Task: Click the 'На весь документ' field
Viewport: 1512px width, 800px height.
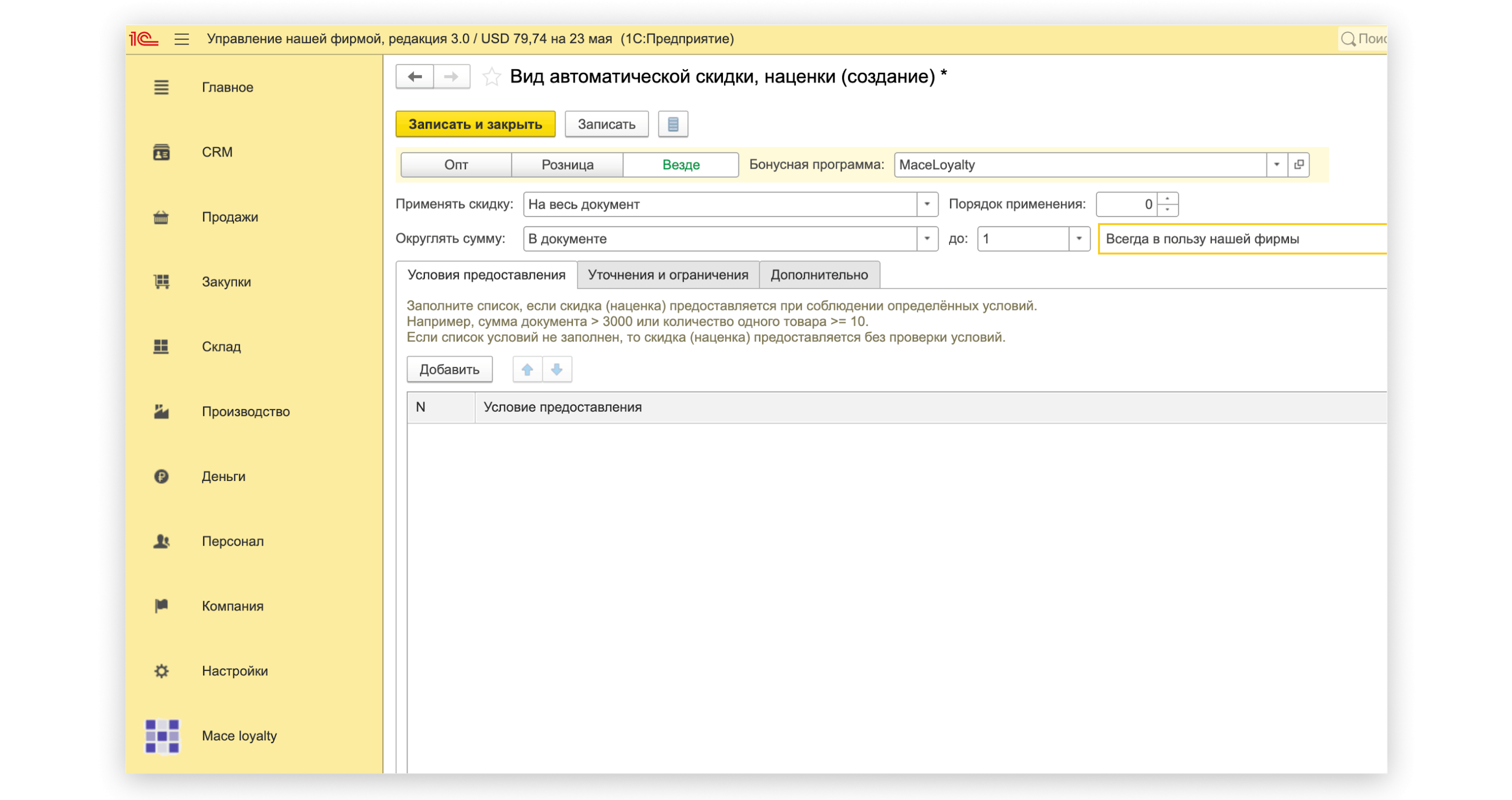Action: point(720,204)
